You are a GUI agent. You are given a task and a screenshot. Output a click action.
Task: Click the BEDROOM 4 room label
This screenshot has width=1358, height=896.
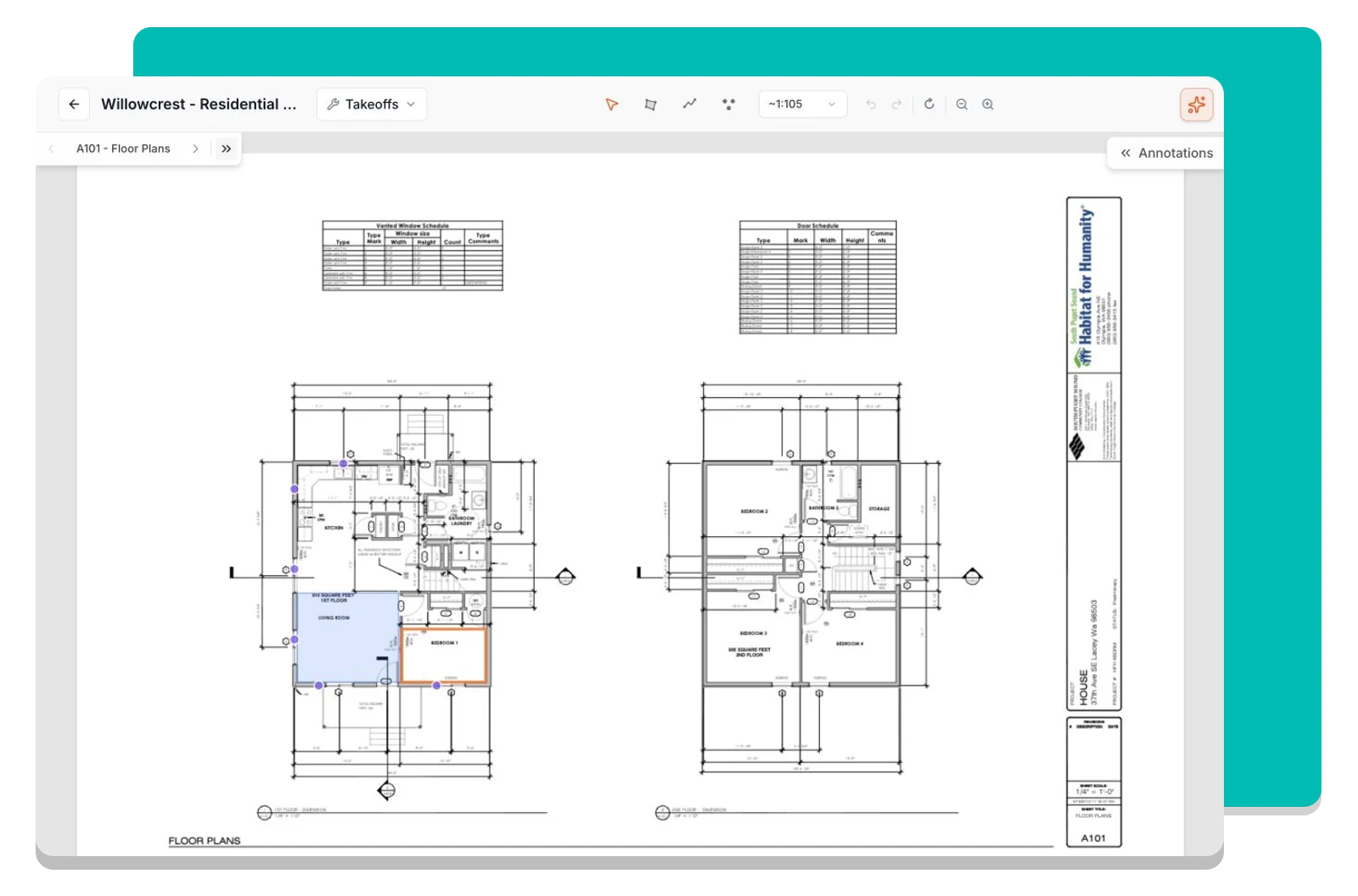point(850,644)
